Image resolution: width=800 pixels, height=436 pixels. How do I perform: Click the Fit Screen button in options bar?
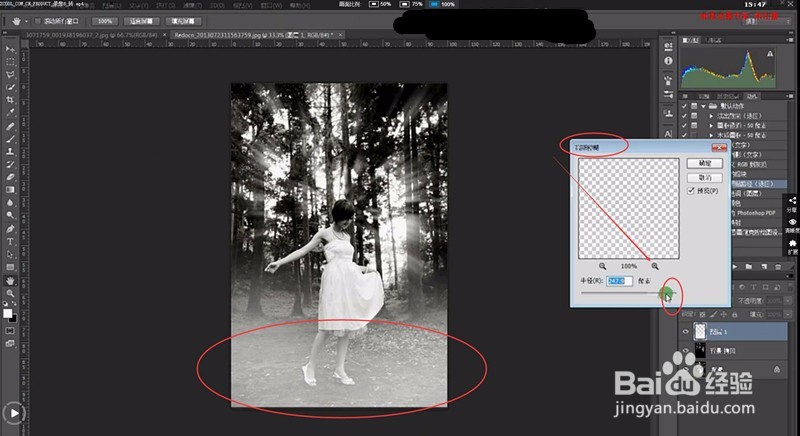141,21
